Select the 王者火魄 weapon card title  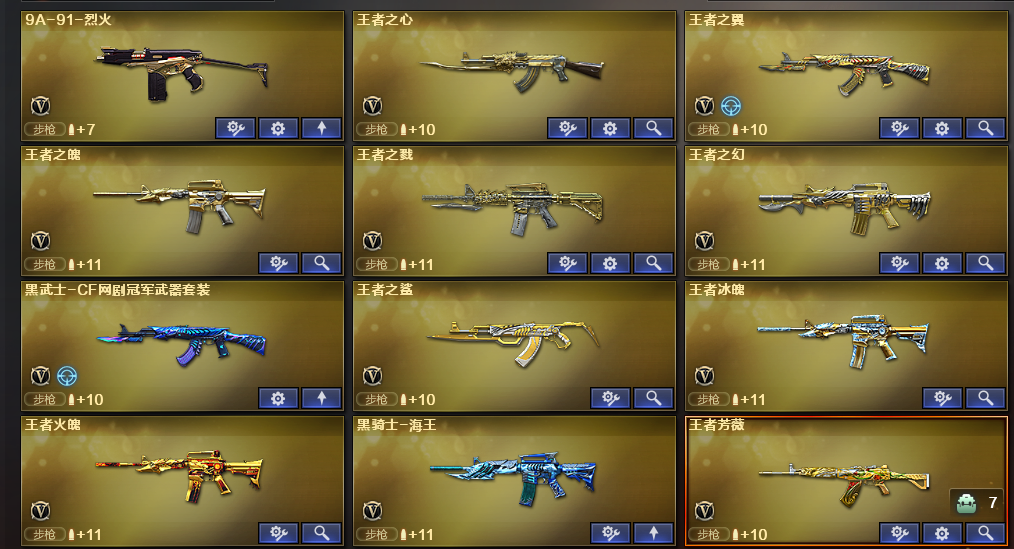53,425
